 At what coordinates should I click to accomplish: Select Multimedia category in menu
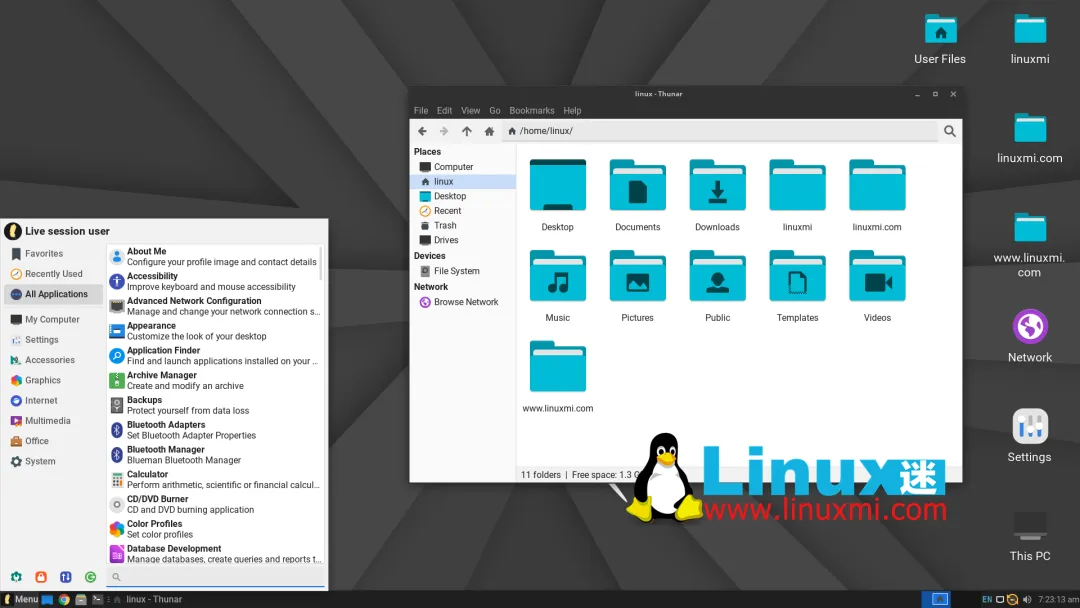(x=54, y=421)
